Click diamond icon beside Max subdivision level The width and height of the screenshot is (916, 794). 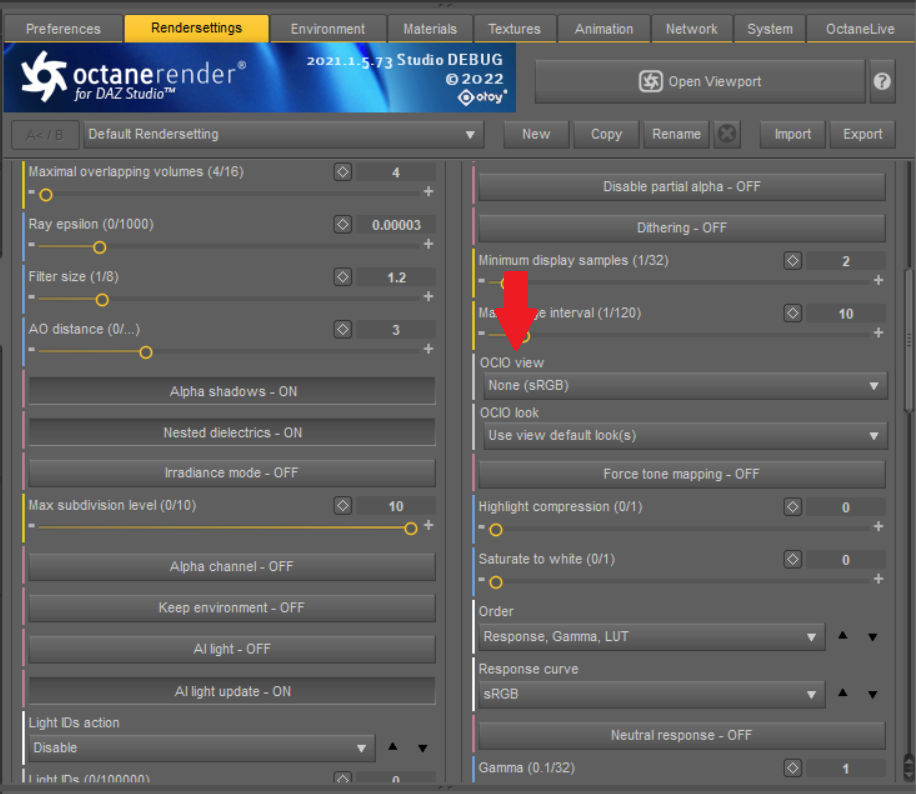(x=343, y=505)
